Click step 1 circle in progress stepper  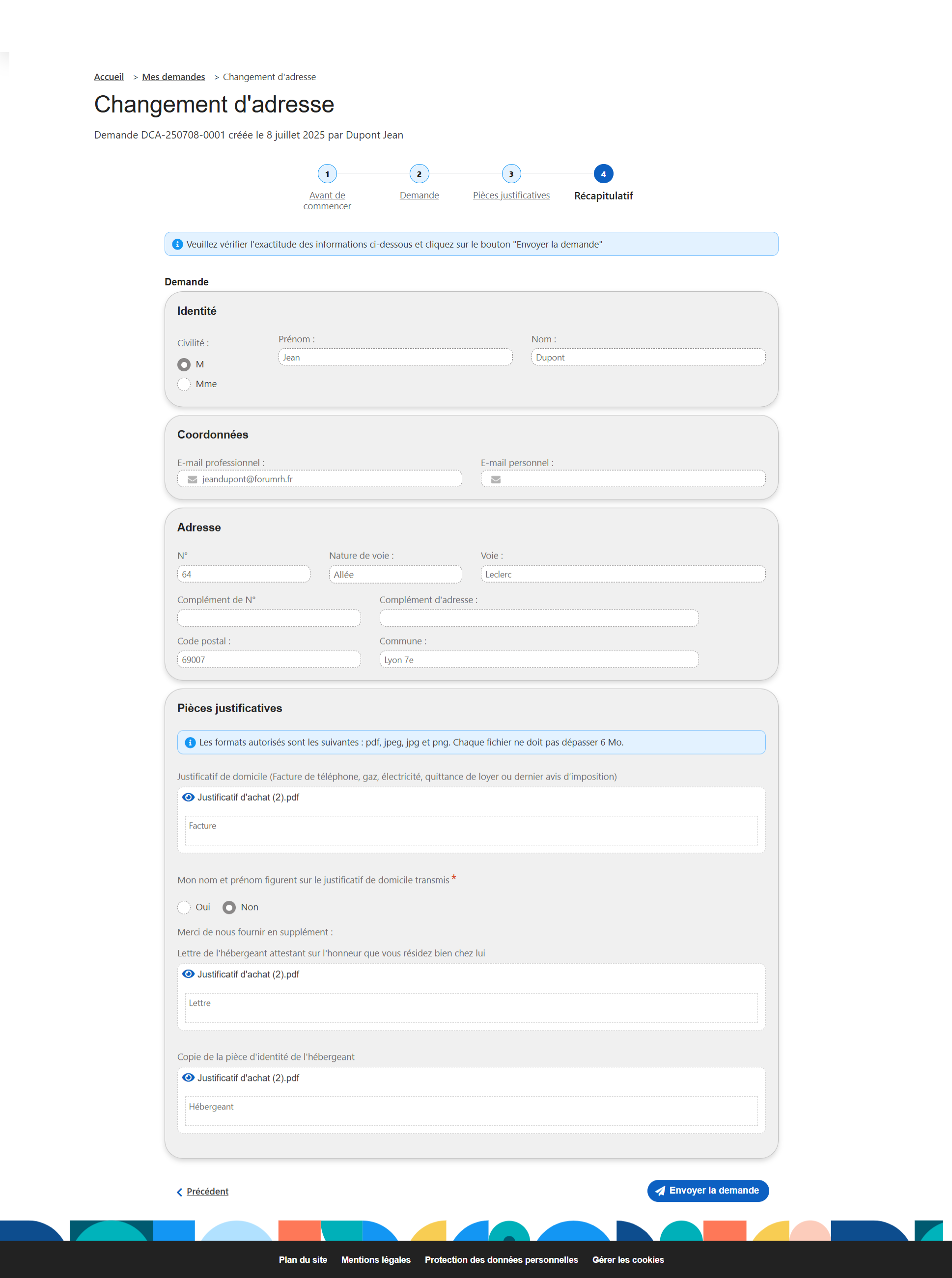[x=327, y=174]
